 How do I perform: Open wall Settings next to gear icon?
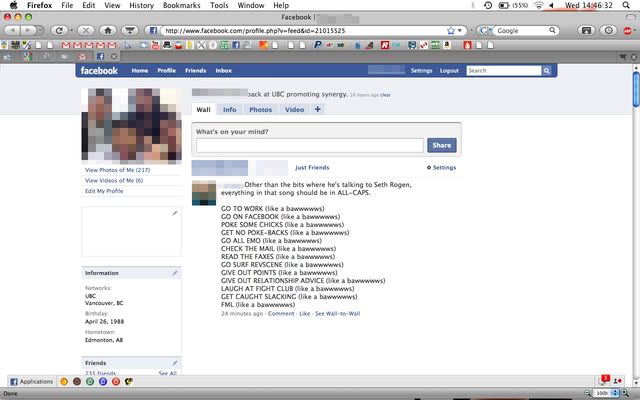tap(444, 167)
